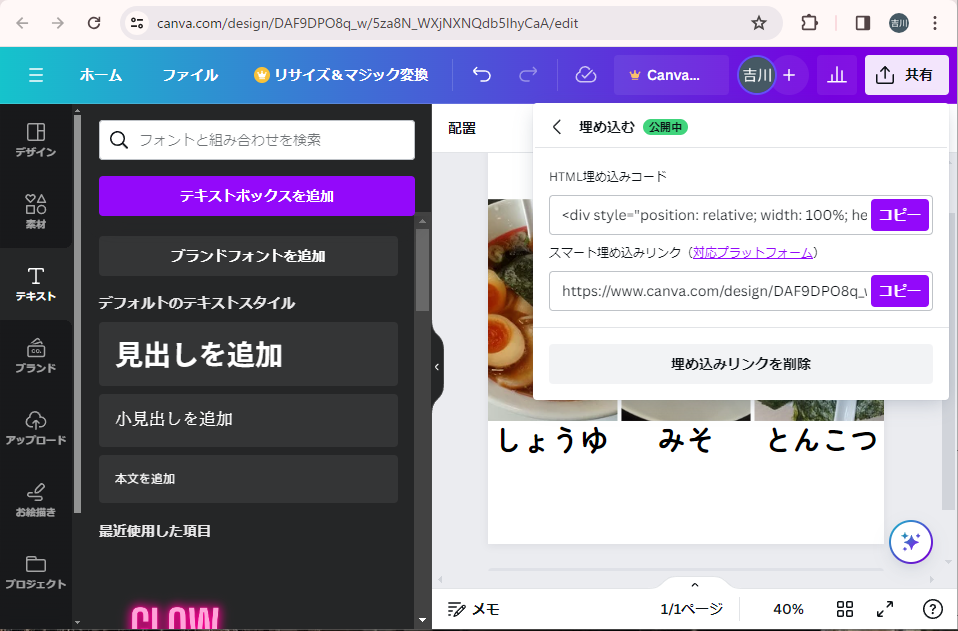Open grid view of pages
Image resolution: width=958 pixels, height=631 pixels.
pos(844,609)
